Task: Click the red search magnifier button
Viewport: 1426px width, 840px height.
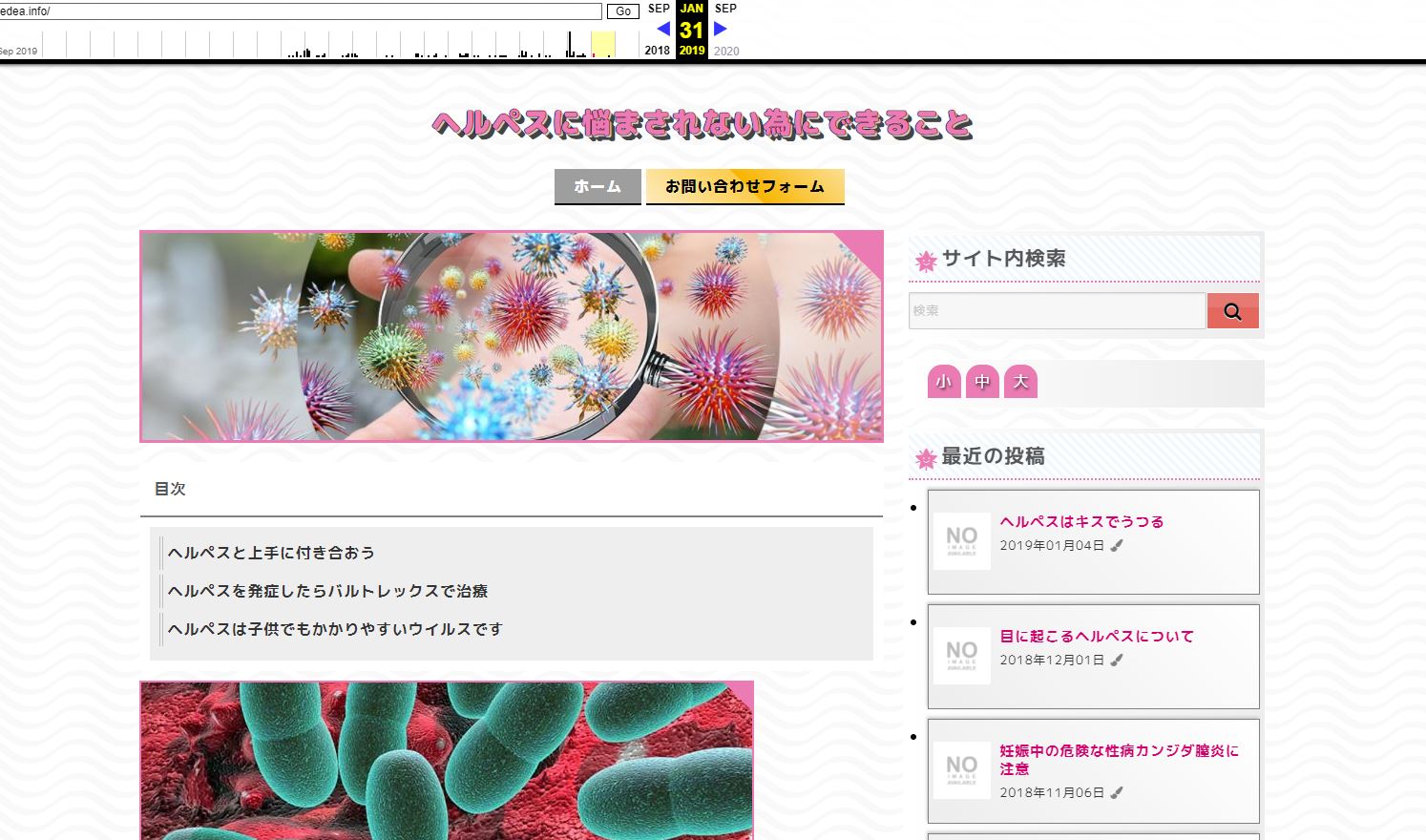Action: [1232, 311]
